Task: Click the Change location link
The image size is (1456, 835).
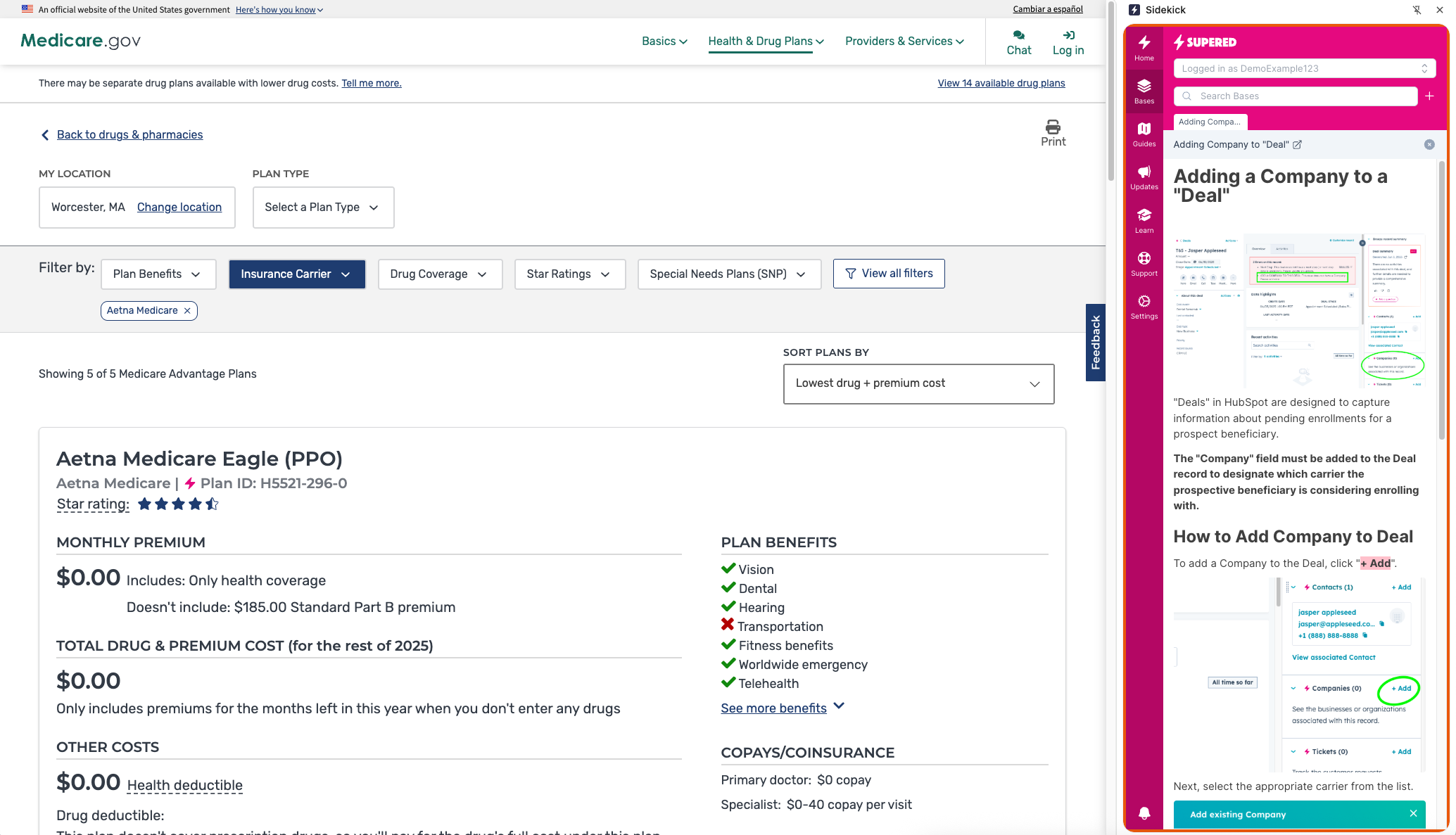Action: point(179,207)
